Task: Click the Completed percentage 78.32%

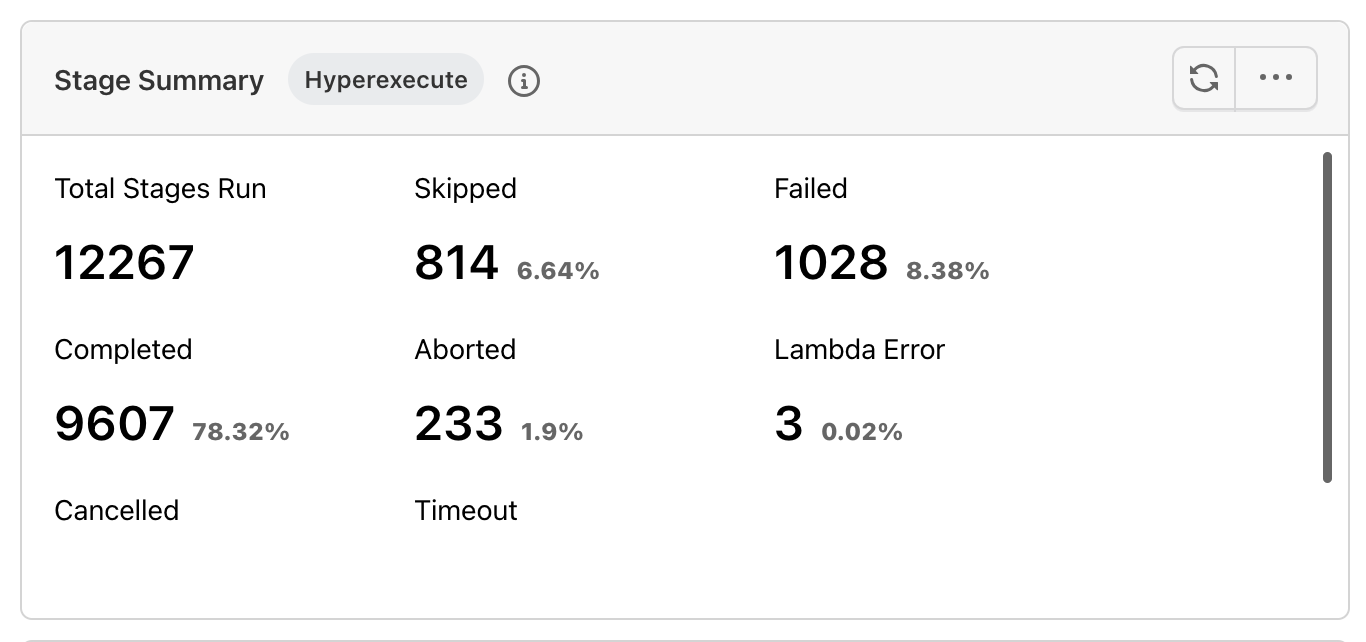Action: [241, 432]
